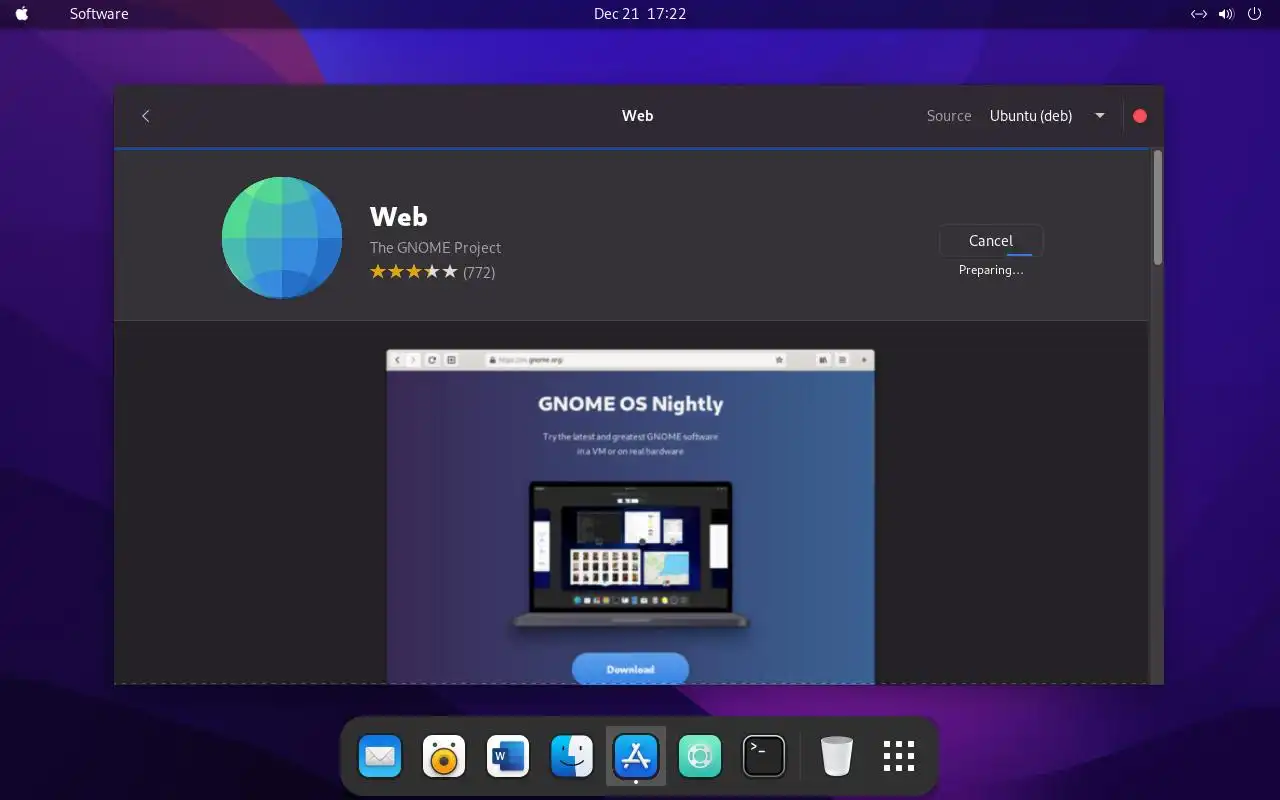Click the volume speaker icon
The width and height of the screenshot is (1280, 800).
(1227, 14)
